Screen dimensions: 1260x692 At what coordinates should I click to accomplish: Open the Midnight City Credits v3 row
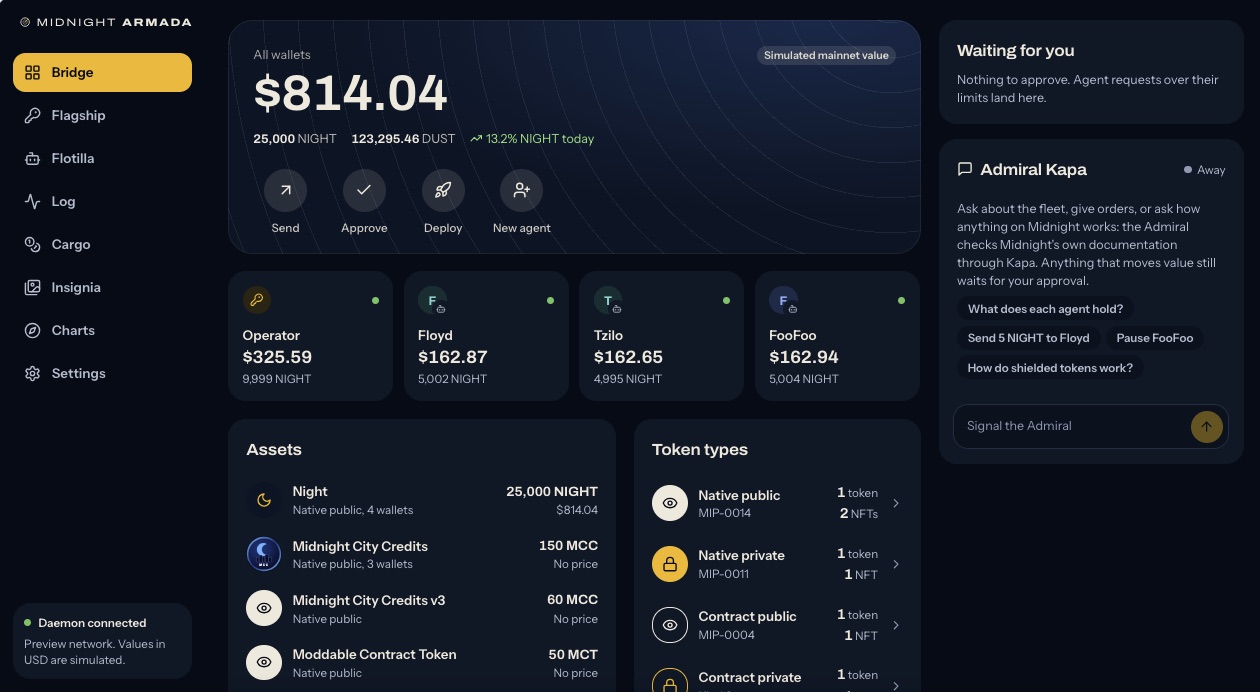[422, 608]
